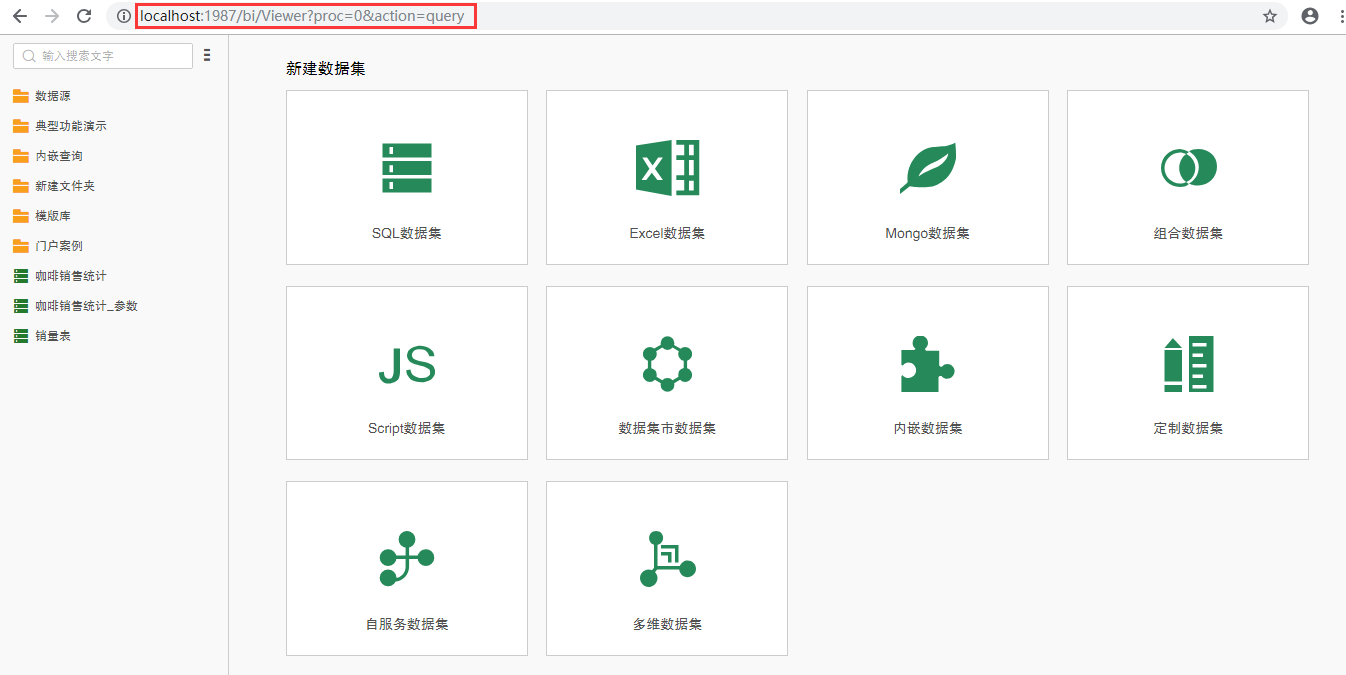The image size is (1346, 675).
Task: Select the 多维数据集 icon
Action: tap(667, 559)
